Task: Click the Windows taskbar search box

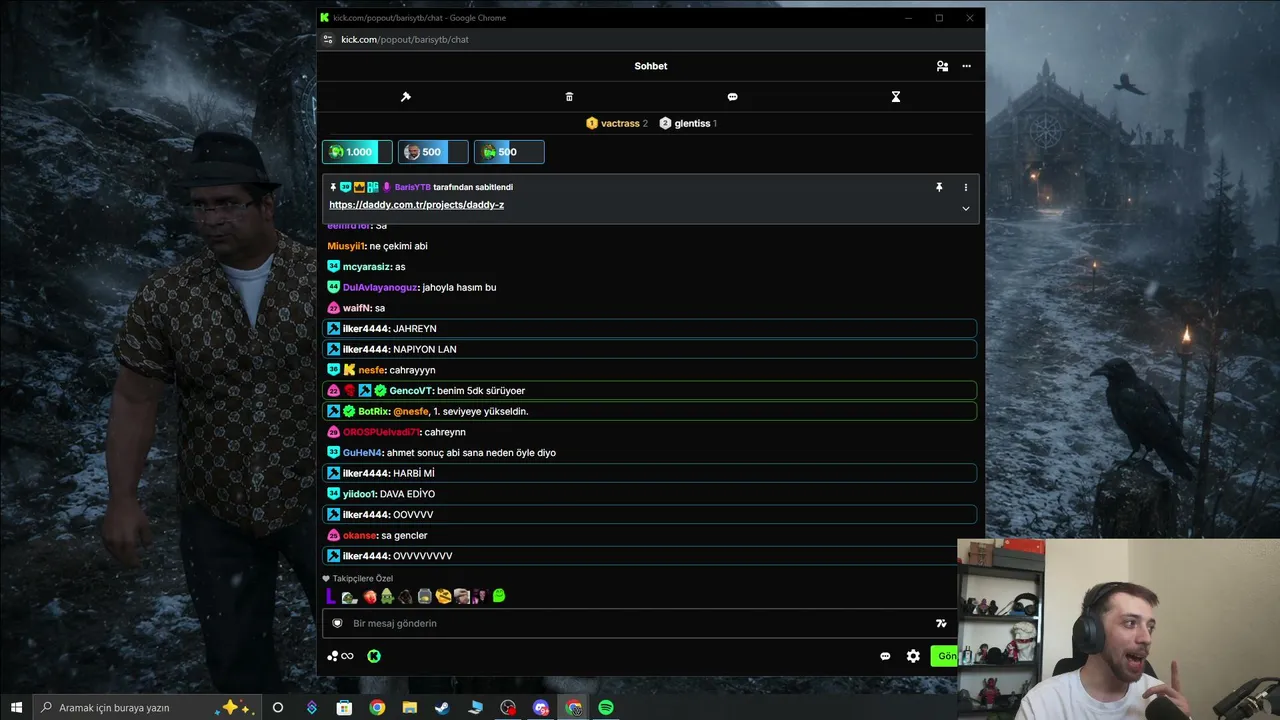Action: (x=148, y=707)
